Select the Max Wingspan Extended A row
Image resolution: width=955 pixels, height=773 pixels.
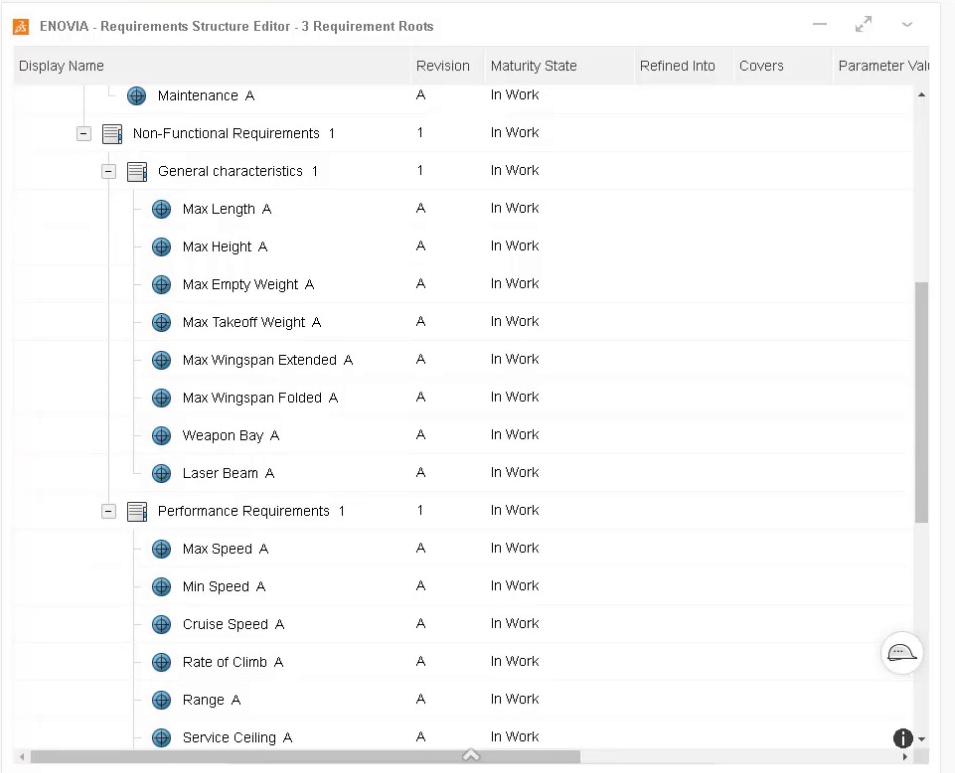coord(463,360)
